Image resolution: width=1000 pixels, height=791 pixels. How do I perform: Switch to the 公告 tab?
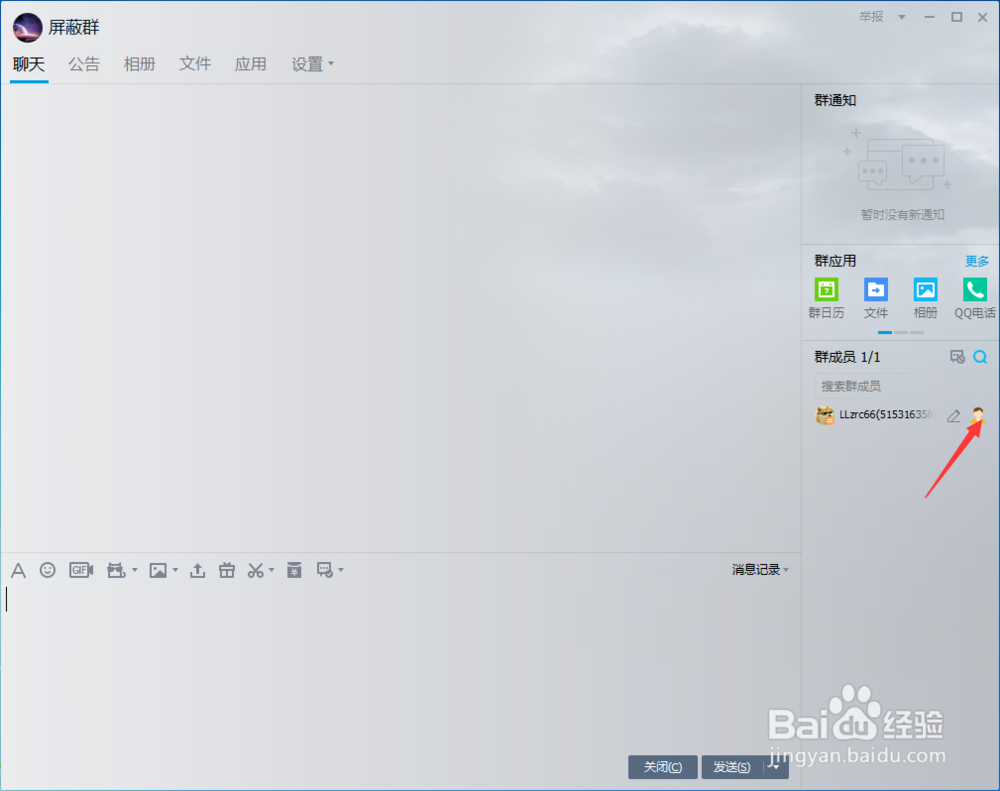(84, 64)
